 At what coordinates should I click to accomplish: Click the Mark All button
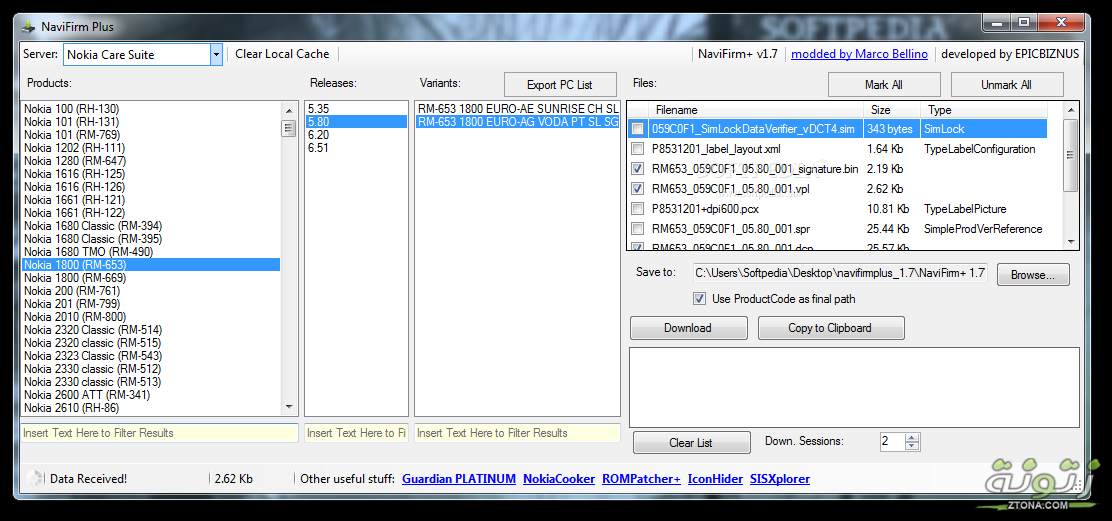coord(884,84)
